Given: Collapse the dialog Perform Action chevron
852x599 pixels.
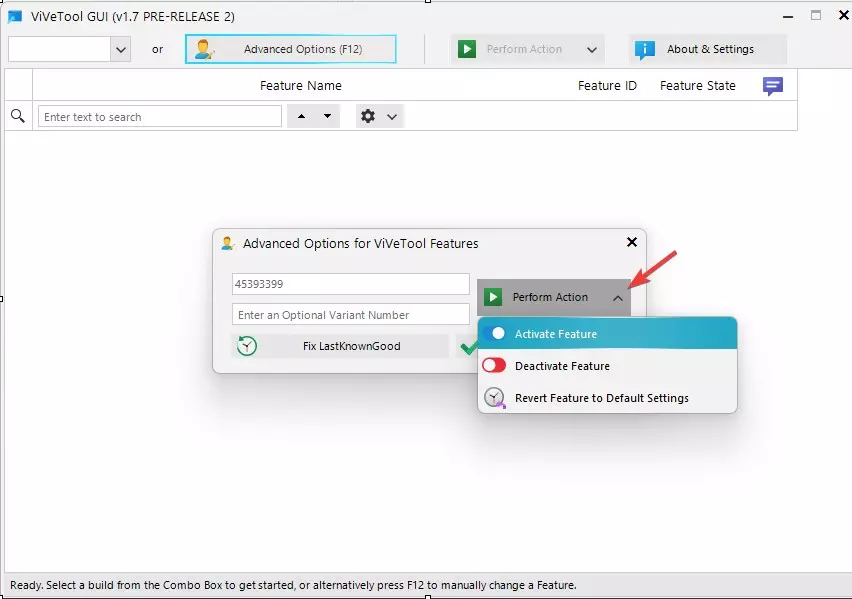Looking at the screenshot, I should 618,298.
